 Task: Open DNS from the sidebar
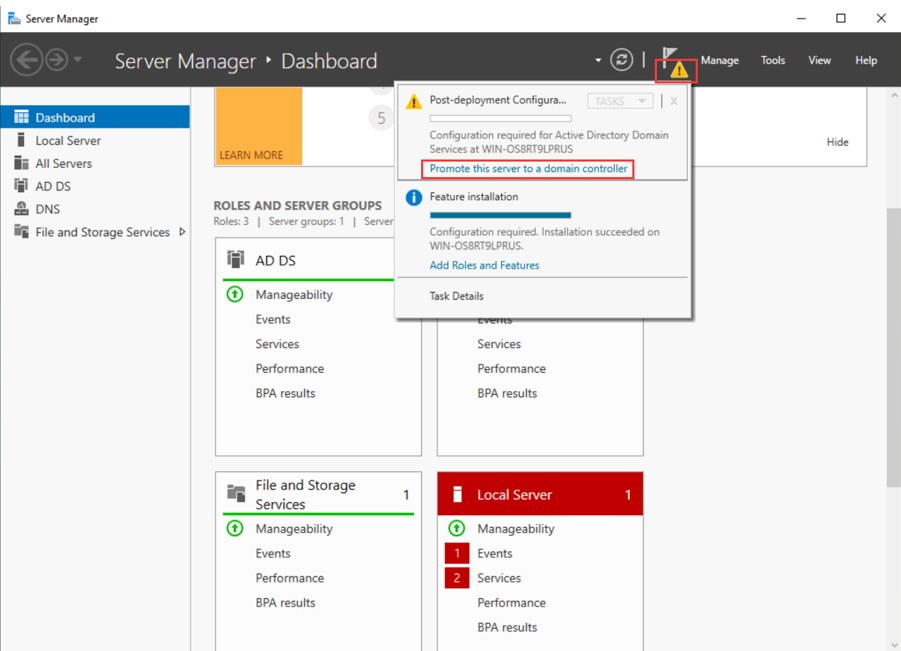[47, 209]
